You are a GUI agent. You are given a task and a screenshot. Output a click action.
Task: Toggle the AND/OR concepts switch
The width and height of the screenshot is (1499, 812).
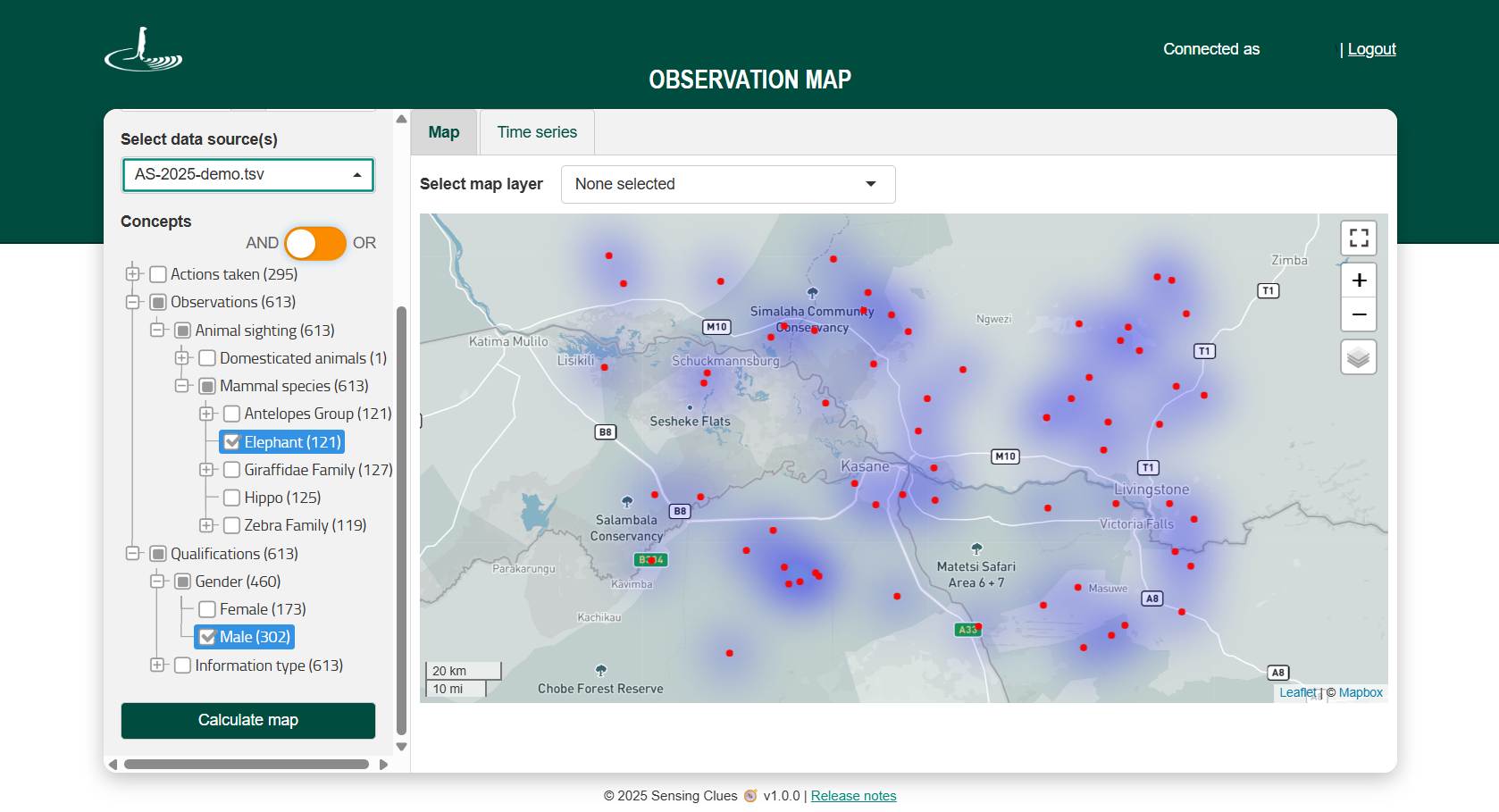(x=315, y=243)
